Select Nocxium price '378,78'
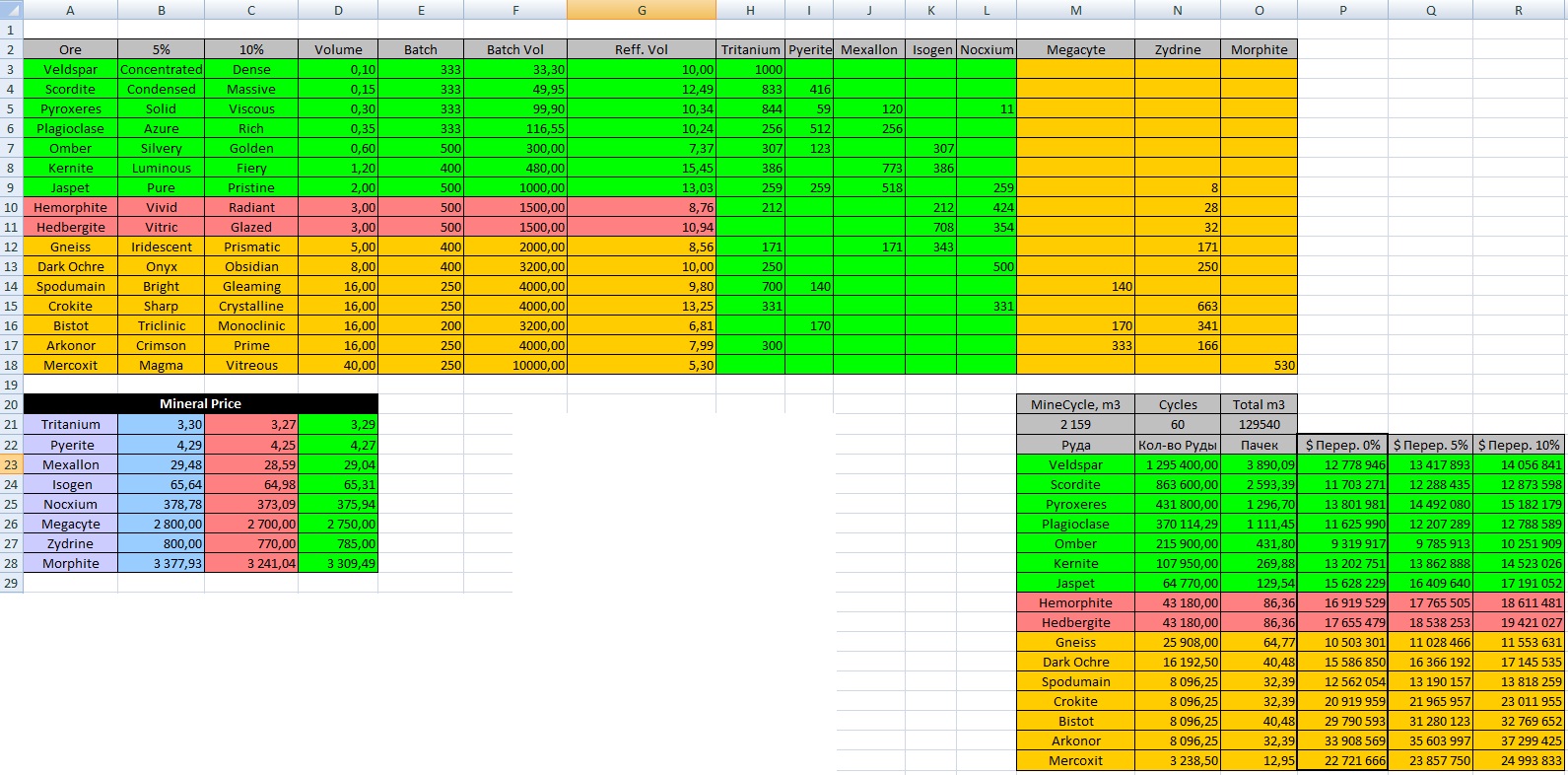 (161, 504)
